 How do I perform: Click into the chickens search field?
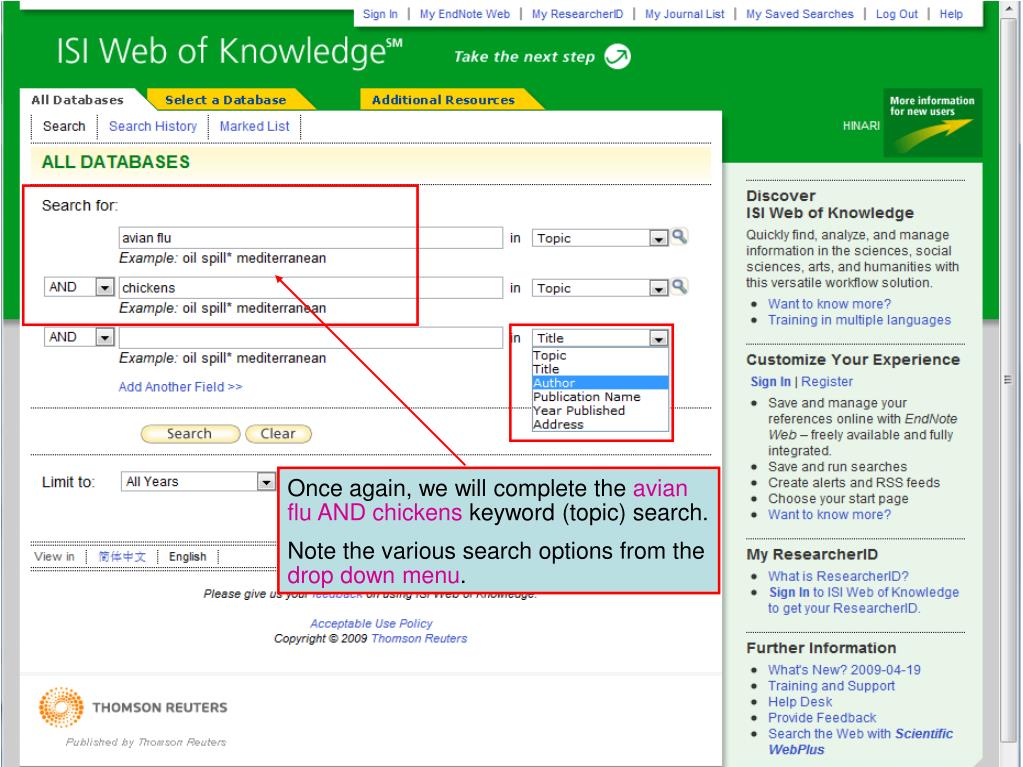pos(311,288)
